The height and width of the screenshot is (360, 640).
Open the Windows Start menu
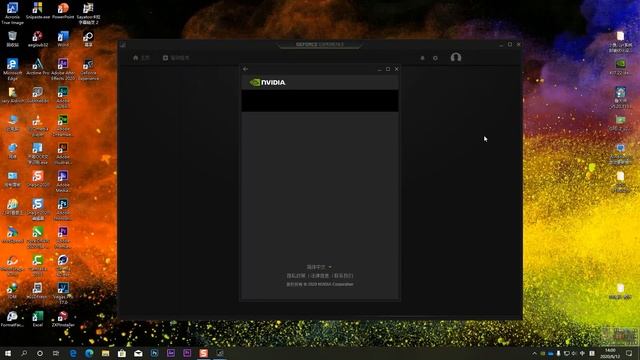[8, 353]
